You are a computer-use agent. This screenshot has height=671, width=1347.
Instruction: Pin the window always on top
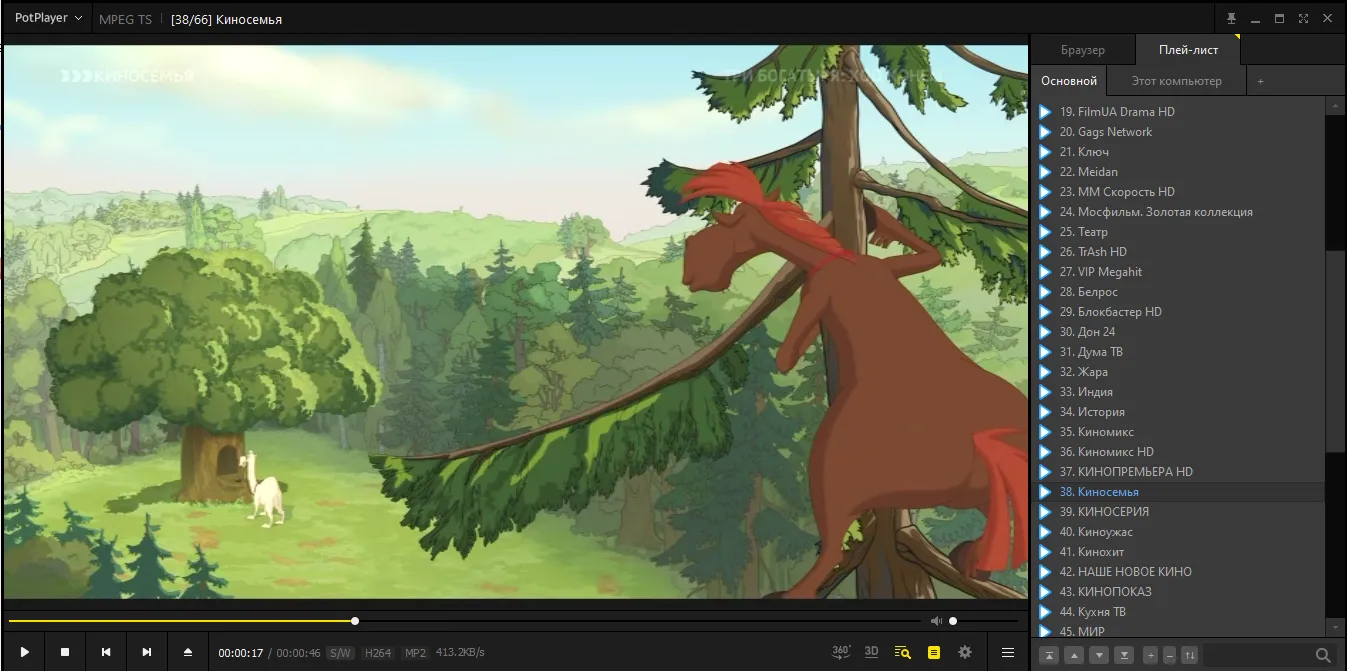coord(1231,18)
